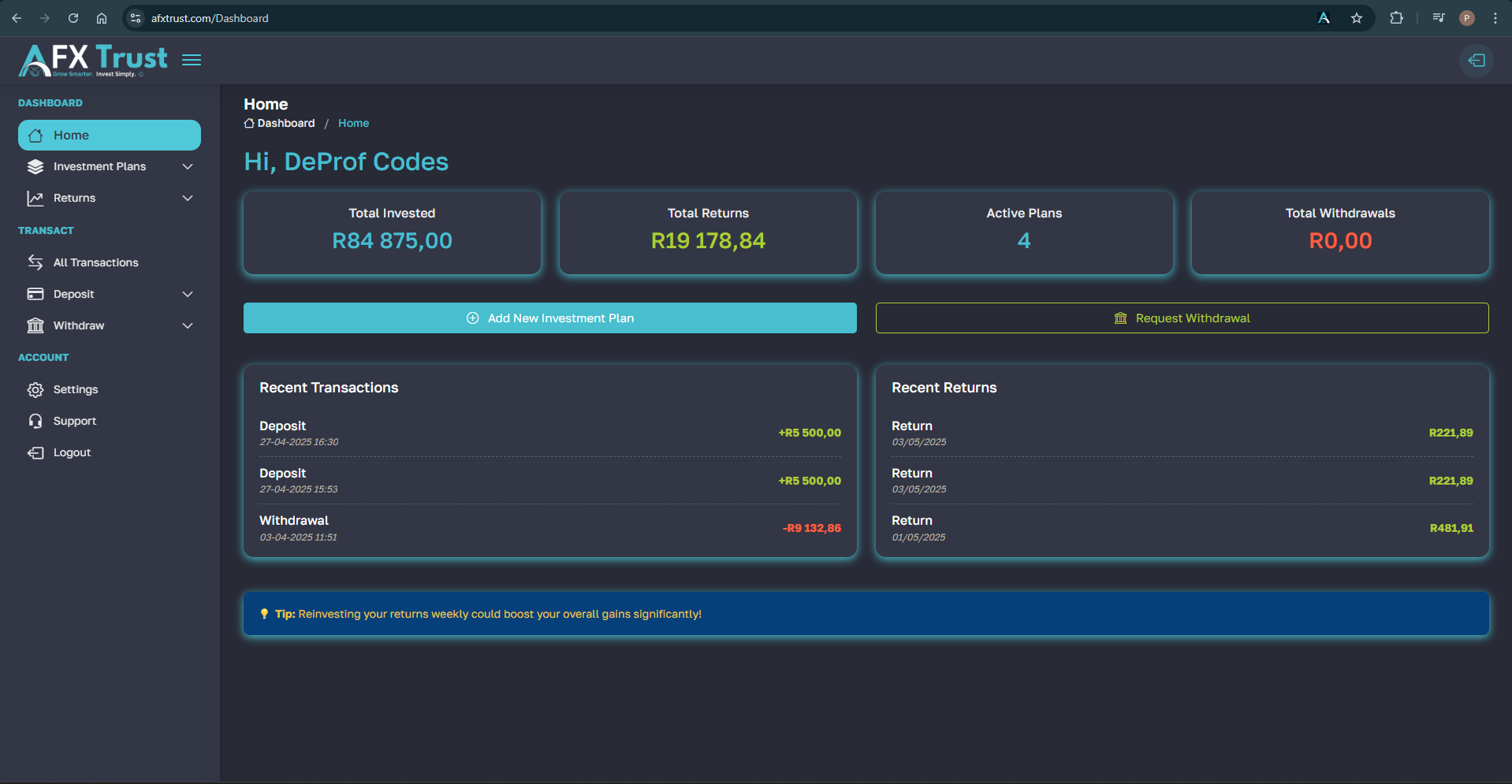Expand the Returns submenu chevron
This screenshot has height=784, width=1512.
(188, 198)
